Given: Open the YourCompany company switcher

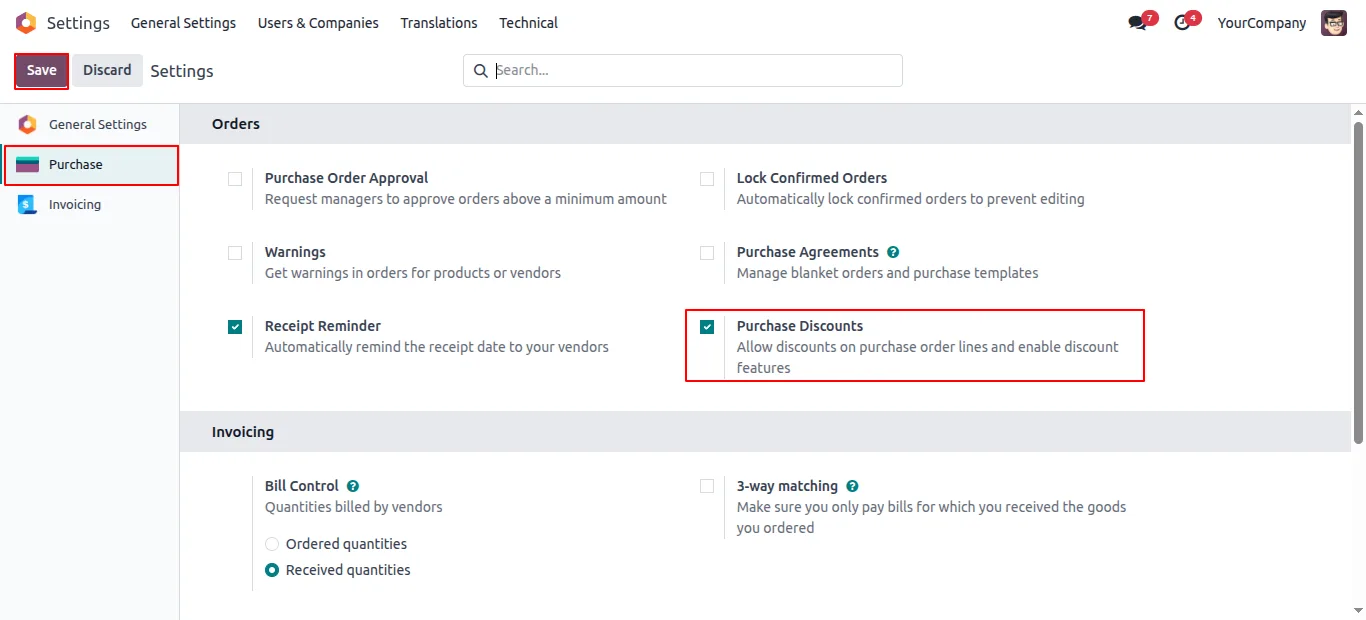Looking at the screenshot, I should [1261, 23].
